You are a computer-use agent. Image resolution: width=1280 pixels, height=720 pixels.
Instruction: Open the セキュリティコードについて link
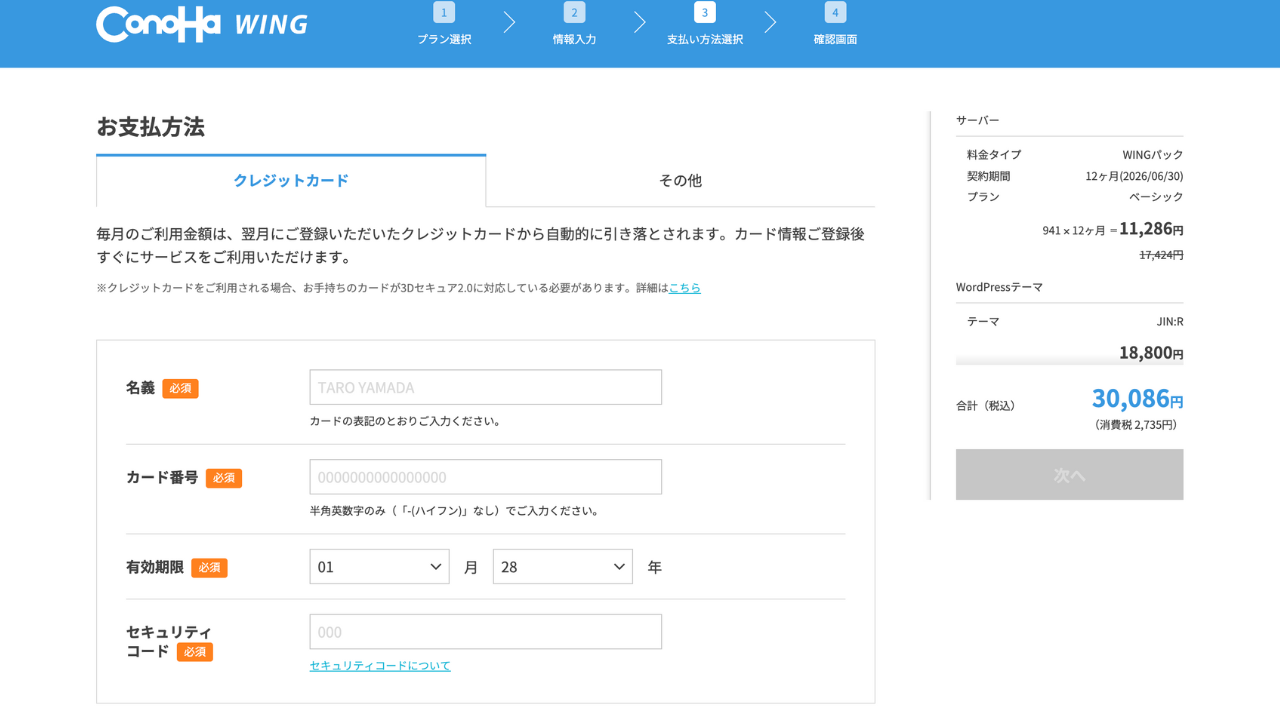tap(380, 666)
